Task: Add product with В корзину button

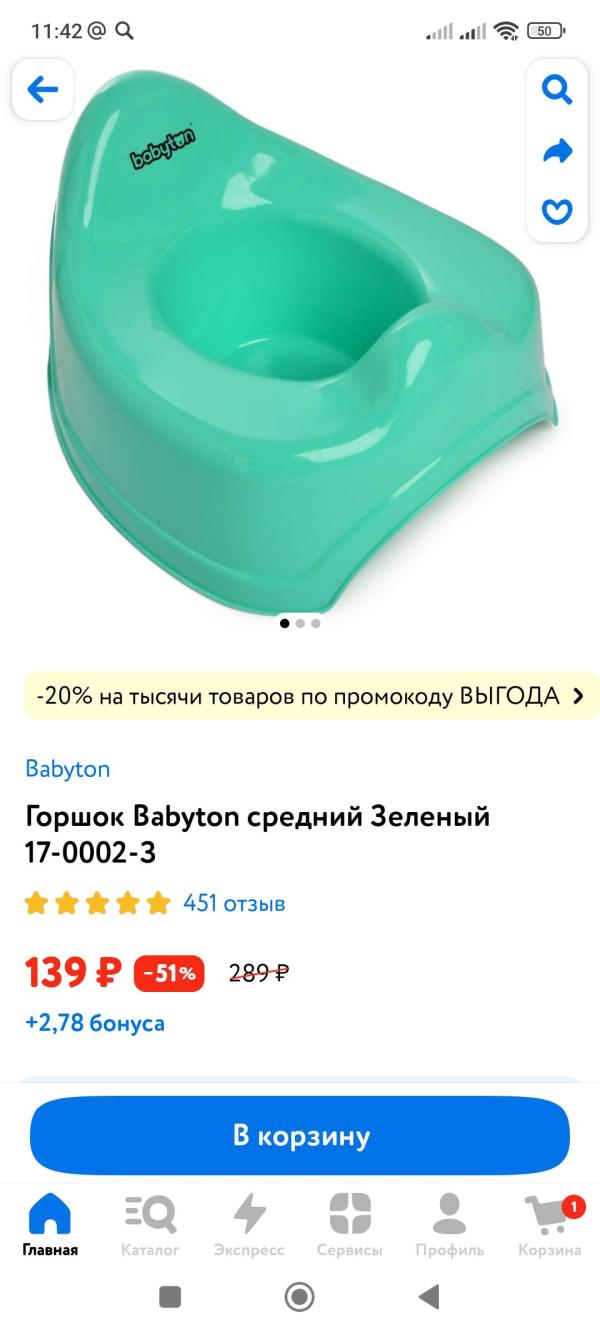Action: pyautogui.click(x=300, y=1136)
